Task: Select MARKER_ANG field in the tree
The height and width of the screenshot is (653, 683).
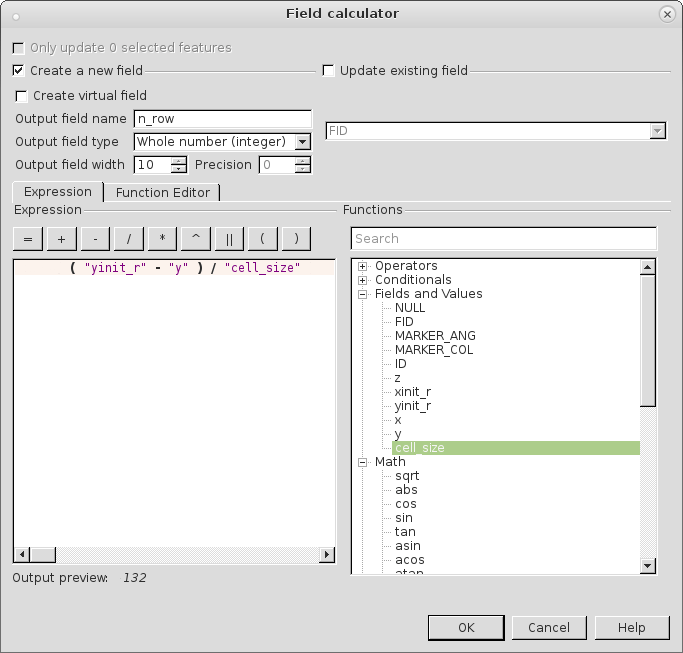Action: click(x=435, y=336)
